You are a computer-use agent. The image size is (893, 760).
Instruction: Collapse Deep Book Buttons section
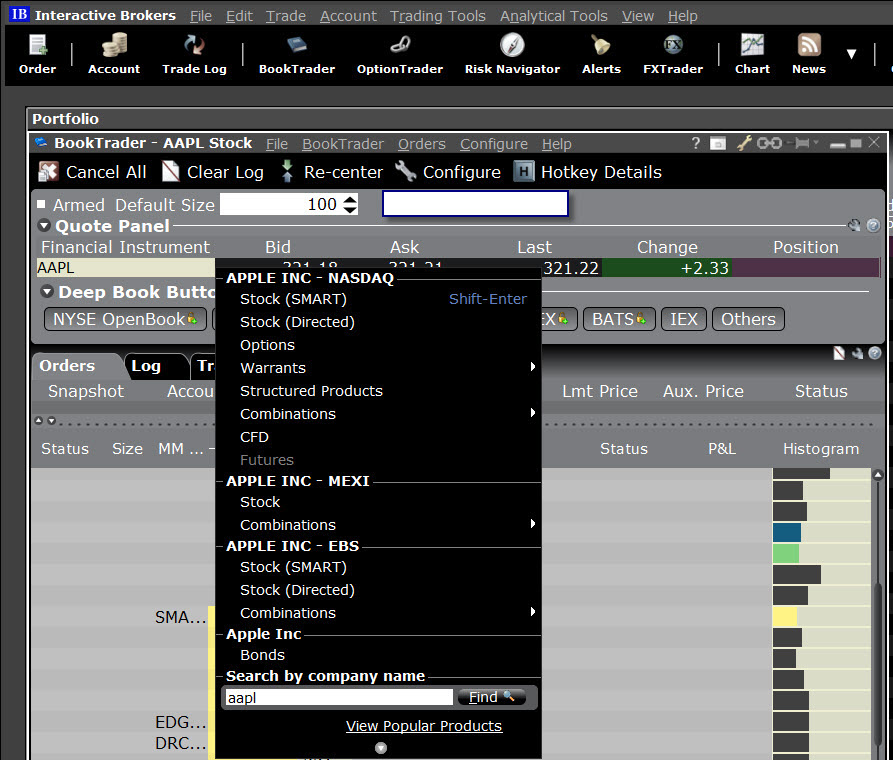(47, 292)
